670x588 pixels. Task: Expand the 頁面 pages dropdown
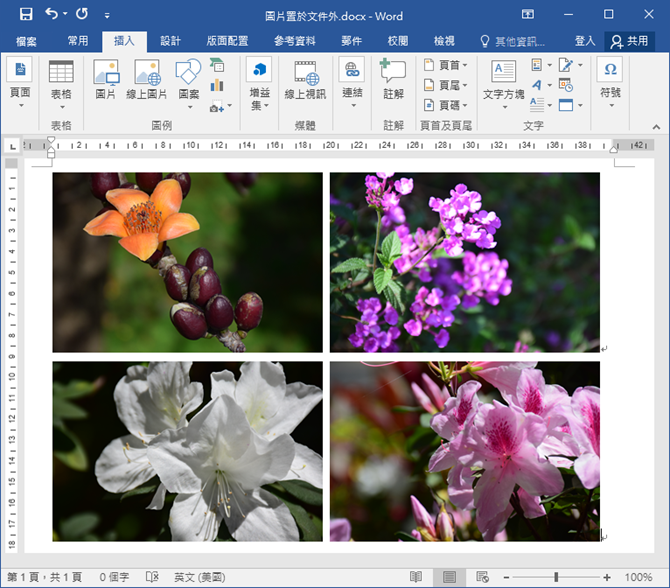[20, 106]
